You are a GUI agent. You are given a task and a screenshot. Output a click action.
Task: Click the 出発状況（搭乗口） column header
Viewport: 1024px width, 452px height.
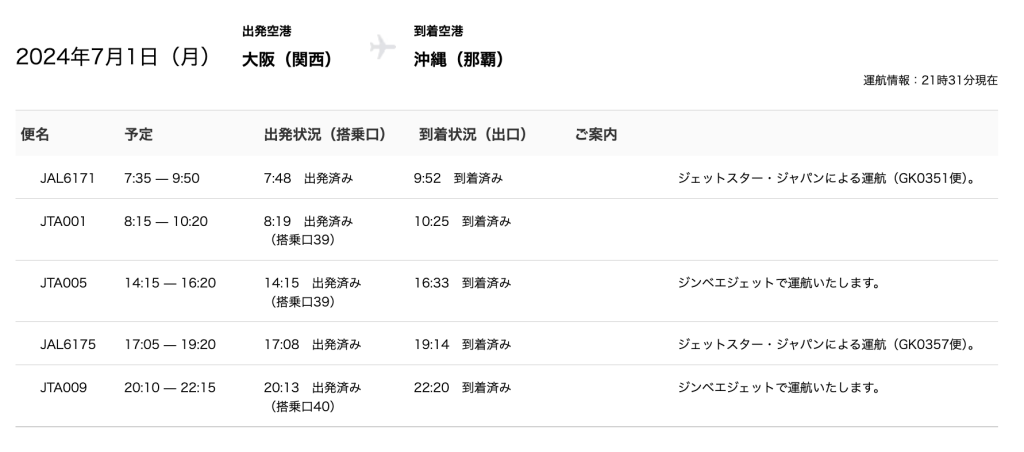point(325,134)
